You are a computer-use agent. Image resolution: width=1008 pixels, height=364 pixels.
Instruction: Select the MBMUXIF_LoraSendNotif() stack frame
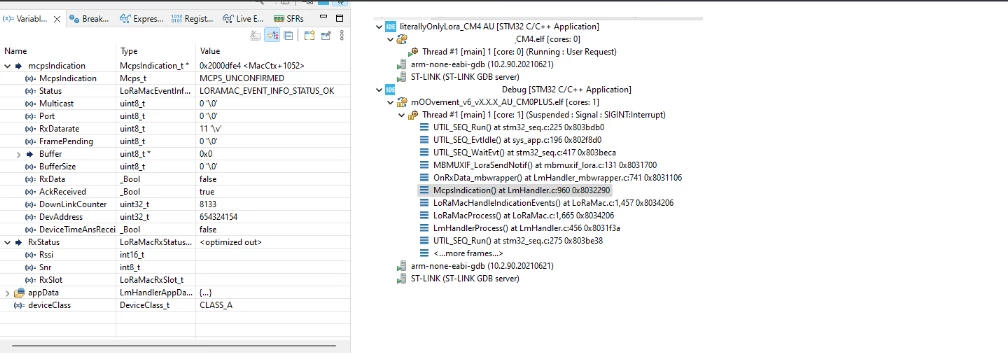538,165
